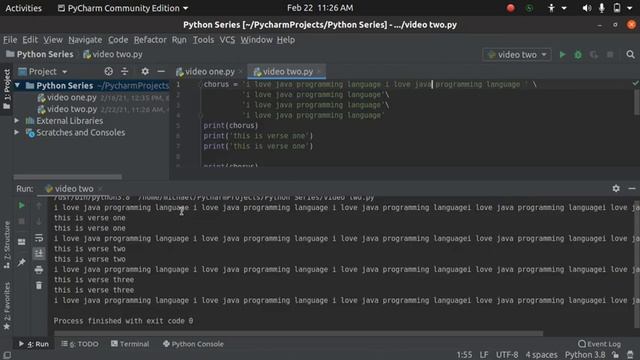Screen dimensions: 640x360
Task: Hide the Run panel with minus icon
Action: pos(632,188)
